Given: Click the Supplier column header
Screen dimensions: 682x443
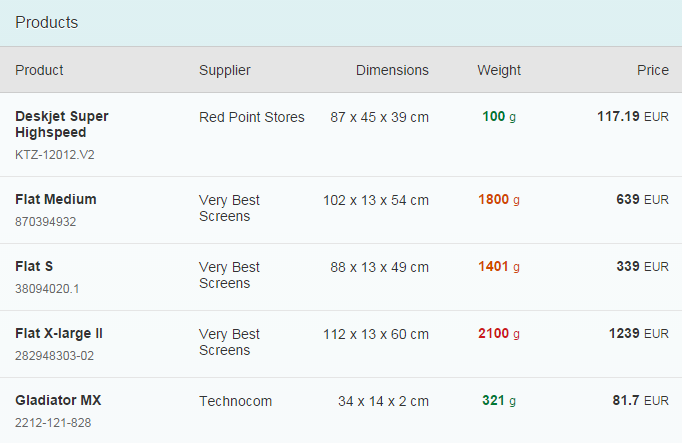Looking at the screenshot, I should coord(224,70).
